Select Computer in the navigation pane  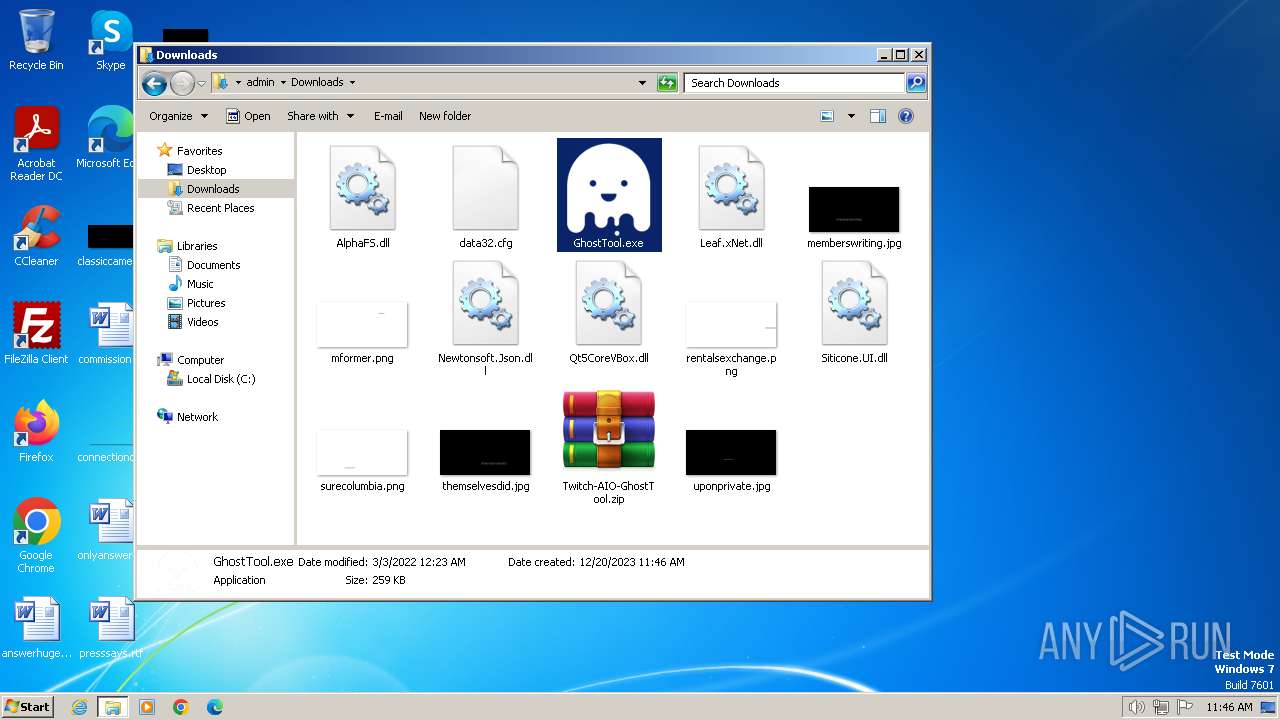(x=200, y=360)
